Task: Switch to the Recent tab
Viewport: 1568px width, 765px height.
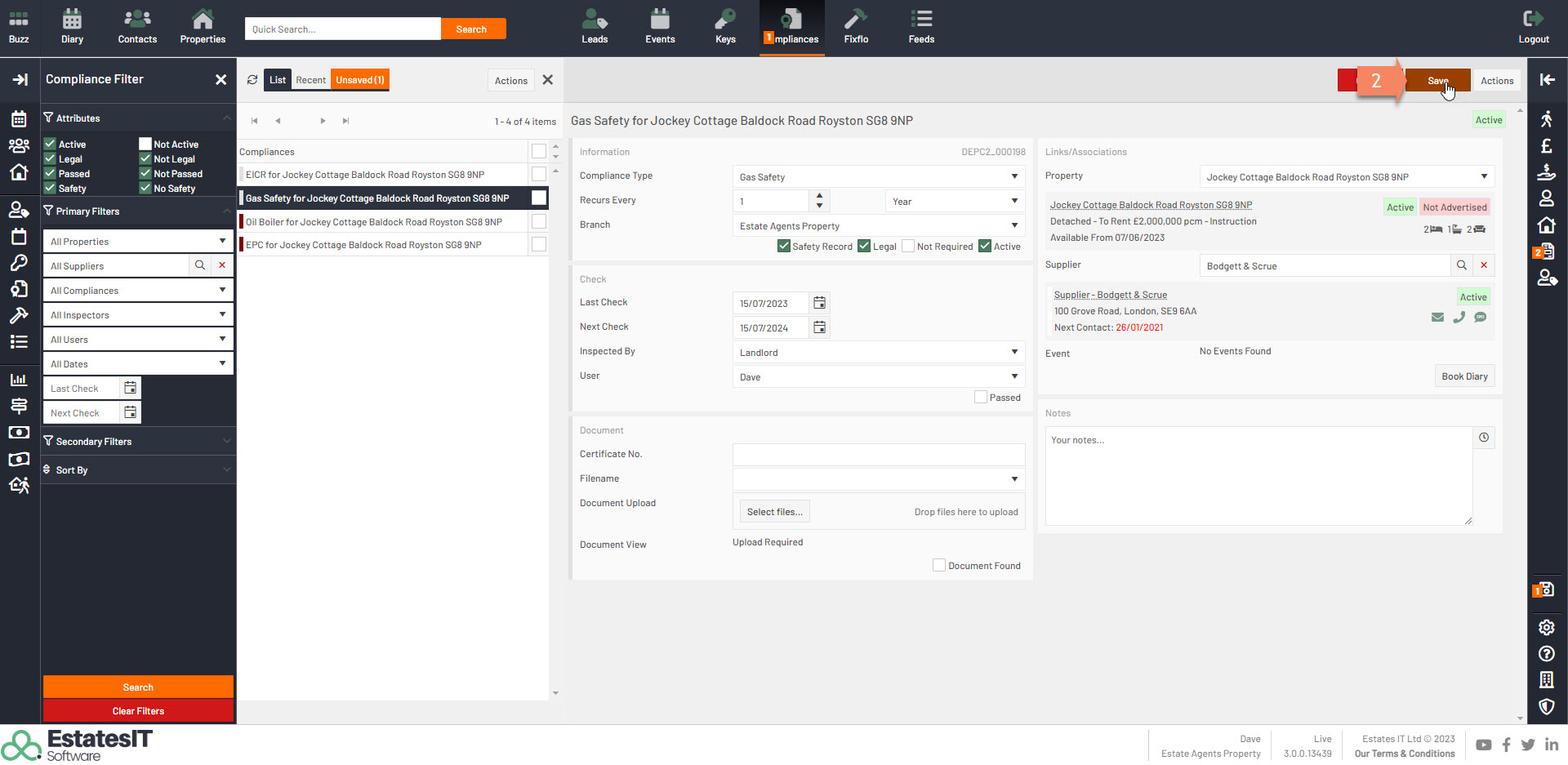Action: (x=310, y=80)
